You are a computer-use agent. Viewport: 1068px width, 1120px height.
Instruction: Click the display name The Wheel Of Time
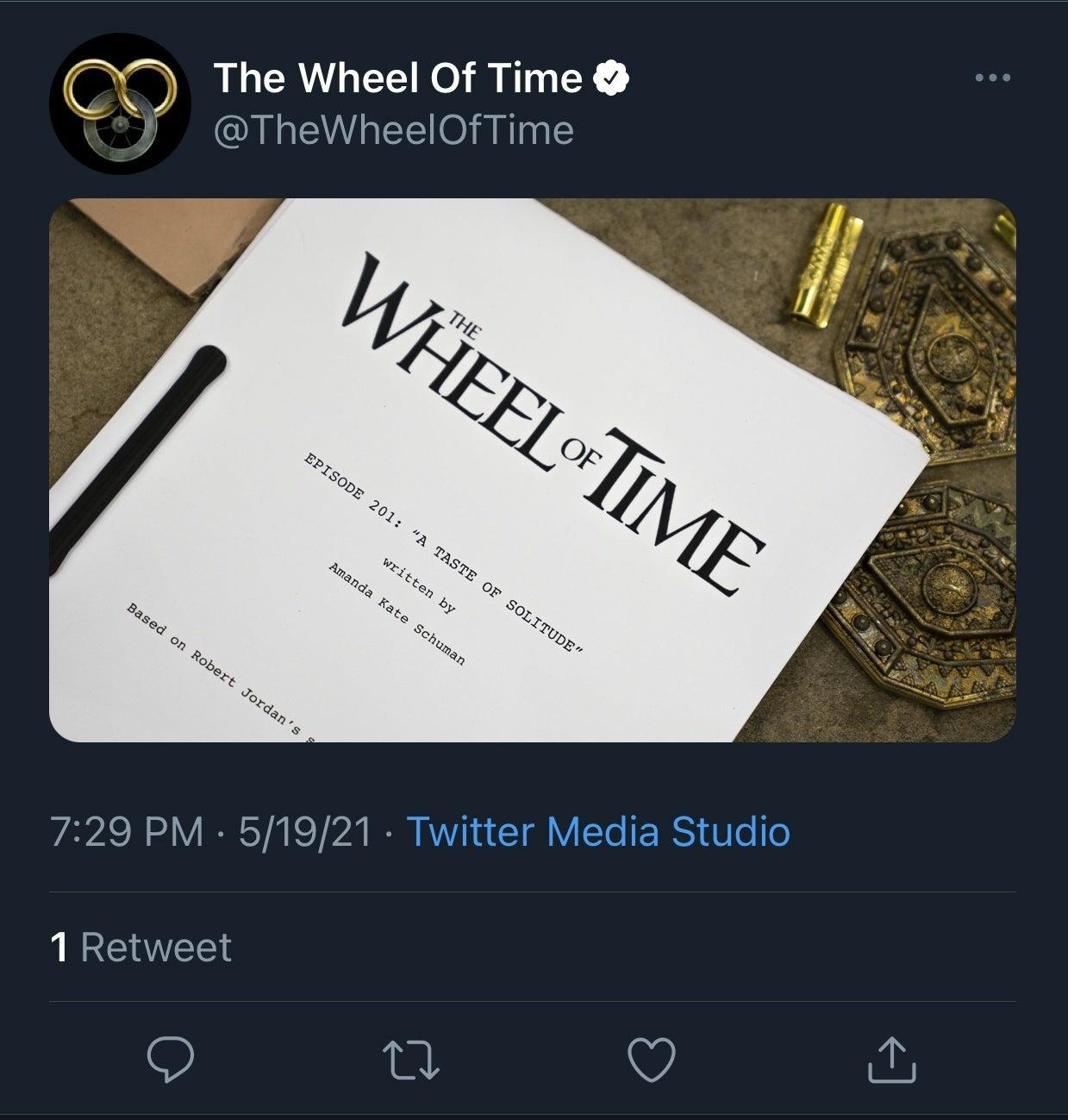pos(397,78)
